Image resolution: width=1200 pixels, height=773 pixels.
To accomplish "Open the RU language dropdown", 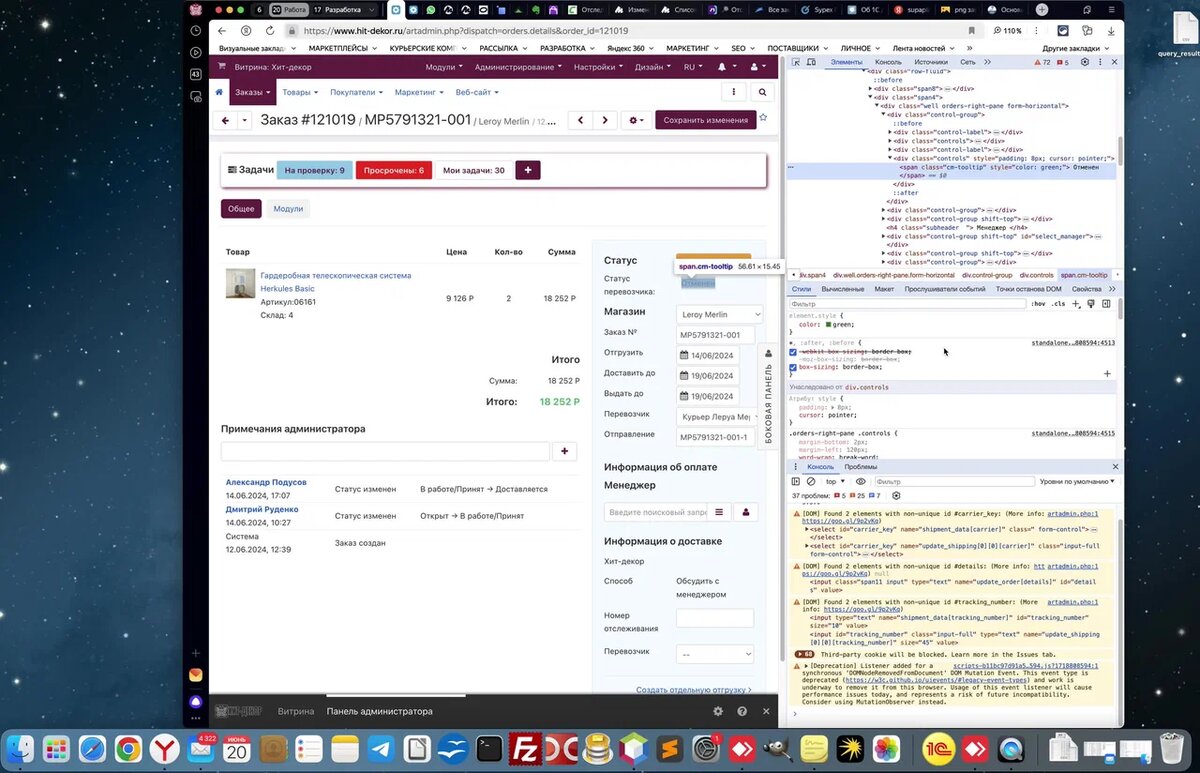I will coord(693,67).
